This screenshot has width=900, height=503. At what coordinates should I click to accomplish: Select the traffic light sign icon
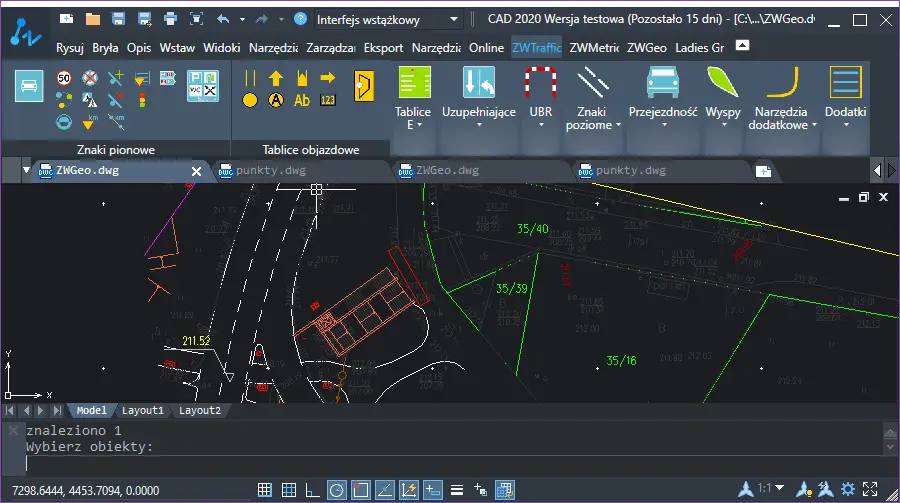pos(141,100)
